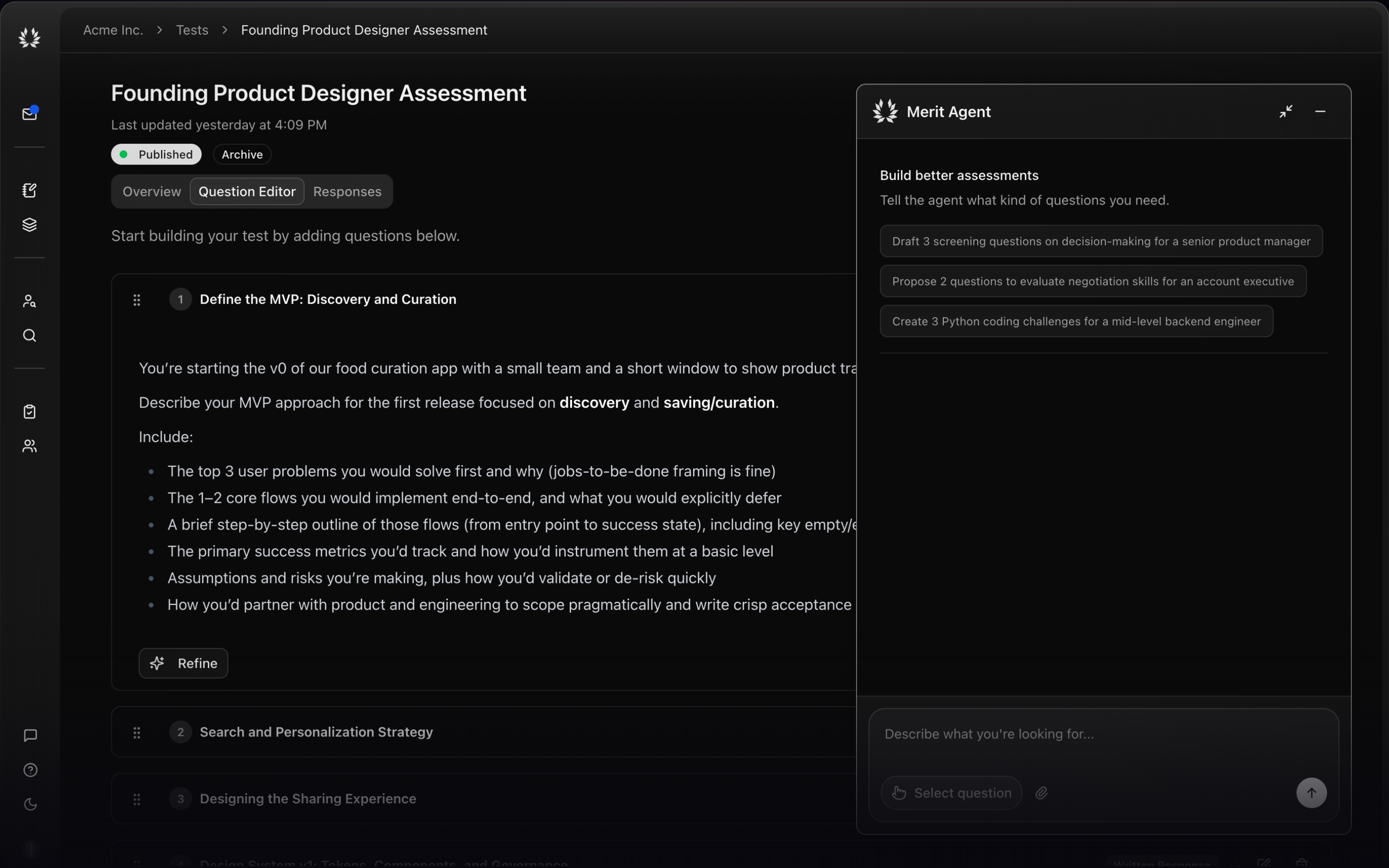Collapse the Merit Agent panel
Image resolution: width=1389 pixels, height=868 pixels.
tap(1286, 111)
